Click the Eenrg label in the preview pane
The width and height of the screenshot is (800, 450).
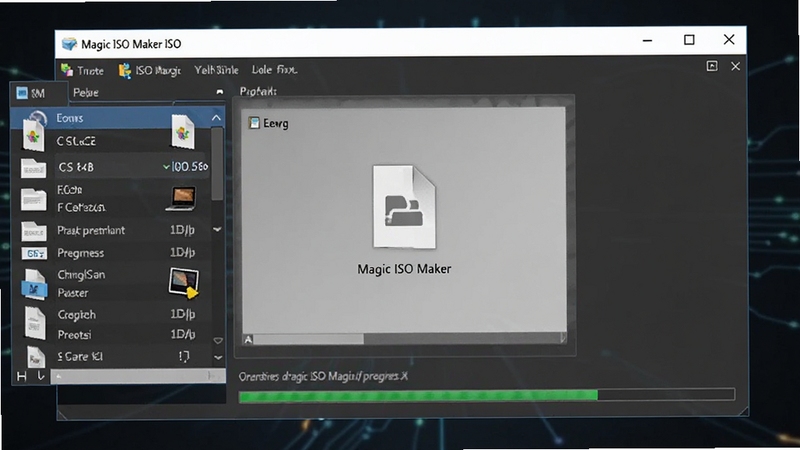[276, 123]
